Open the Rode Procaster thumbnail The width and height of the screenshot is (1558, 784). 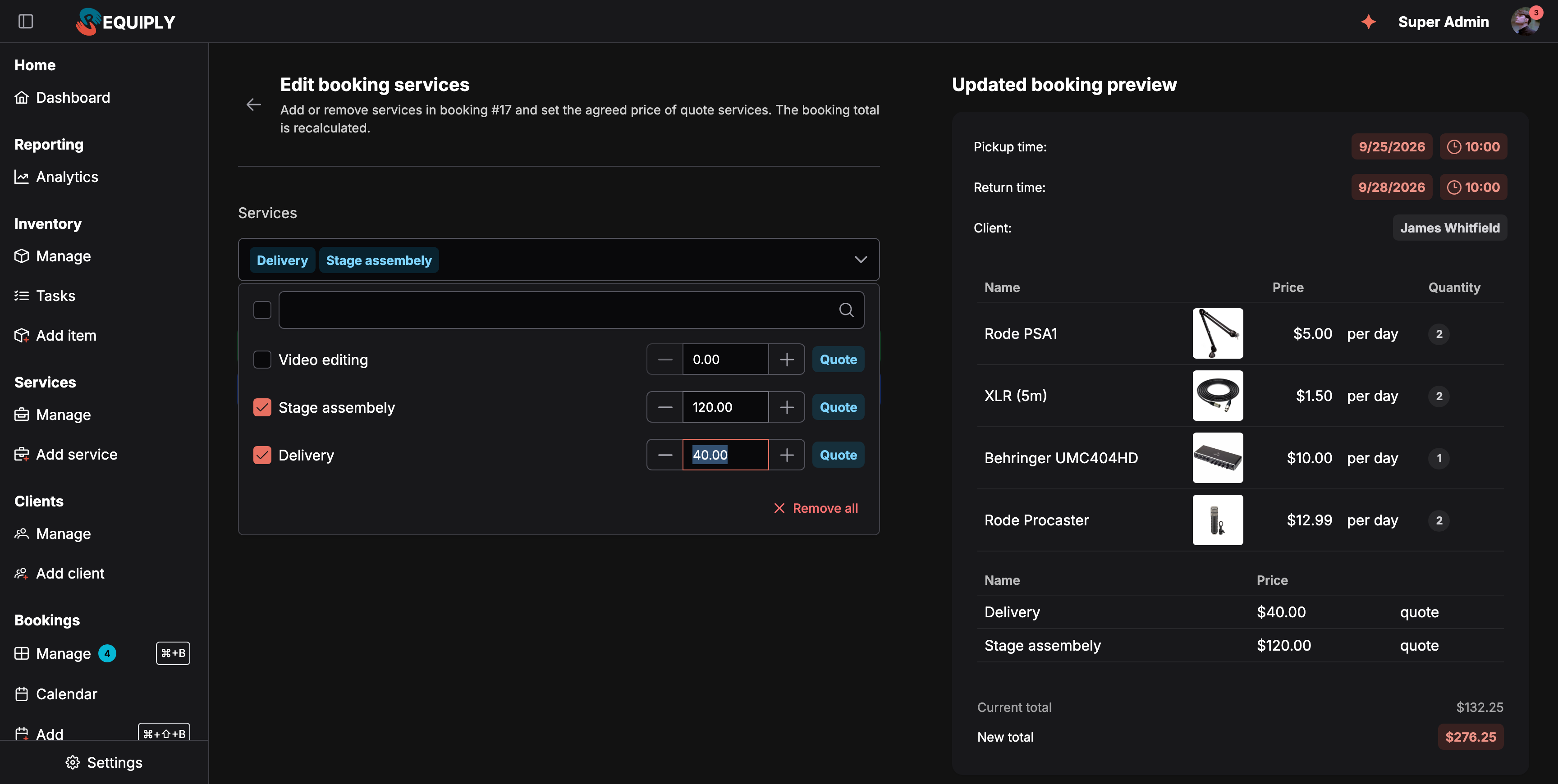[x=1218, y=520]
